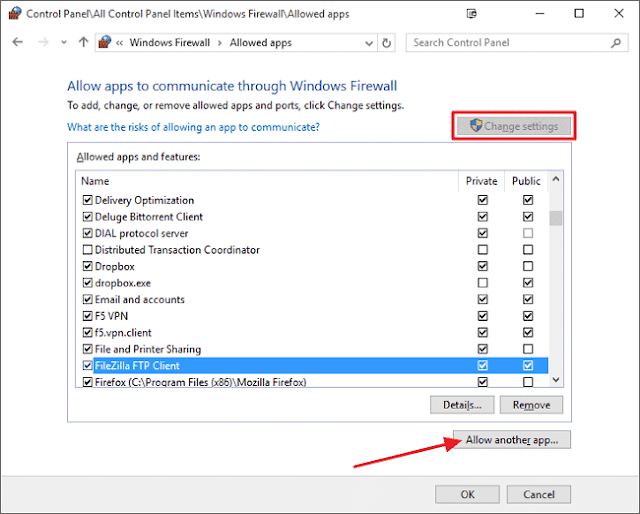Image resolution: width=640 pixels, height=514 pixels.
Task: Click the list scrollbar up arrow
Action: coord(556,179)
